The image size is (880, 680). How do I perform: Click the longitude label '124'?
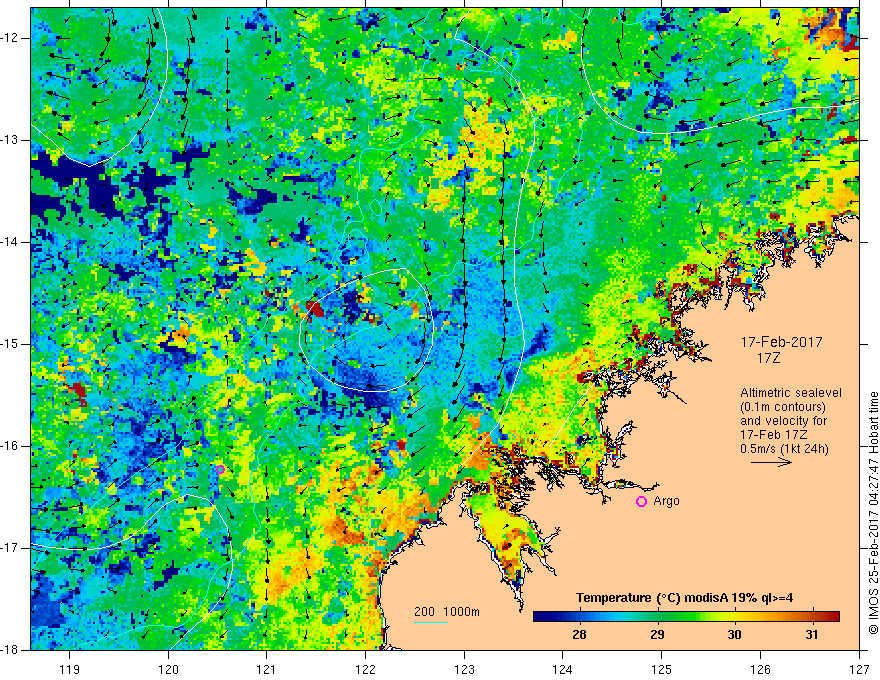pos(563,669)
